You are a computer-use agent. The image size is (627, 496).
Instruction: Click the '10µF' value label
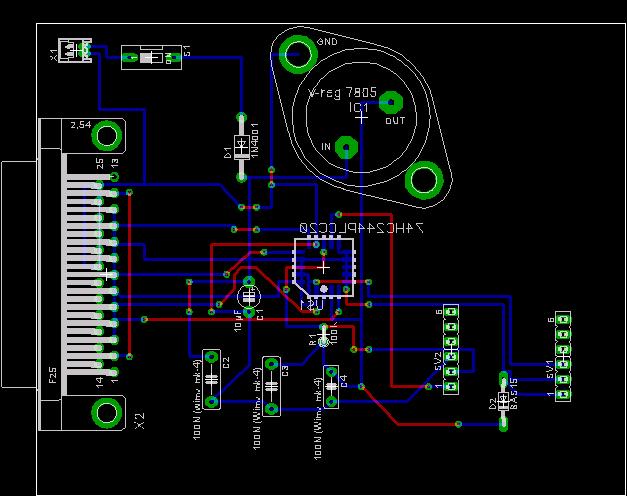point(238,320)
